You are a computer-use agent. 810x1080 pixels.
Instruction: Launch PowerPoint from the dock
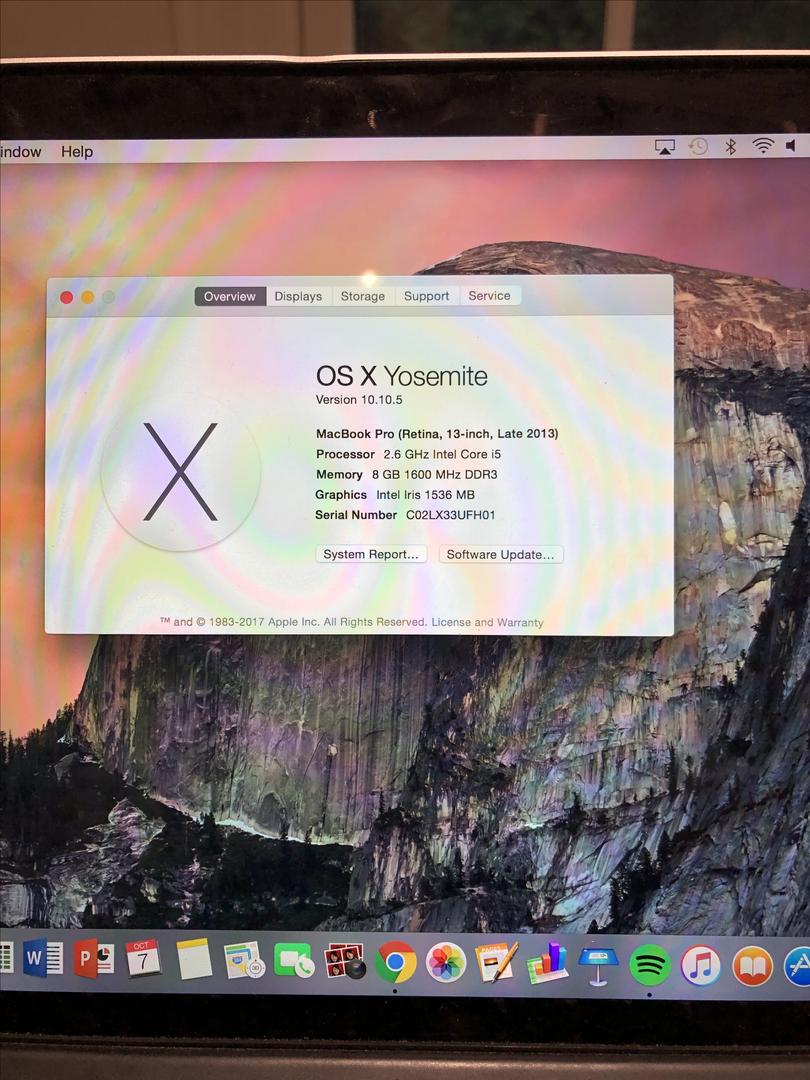pos(94,959)
